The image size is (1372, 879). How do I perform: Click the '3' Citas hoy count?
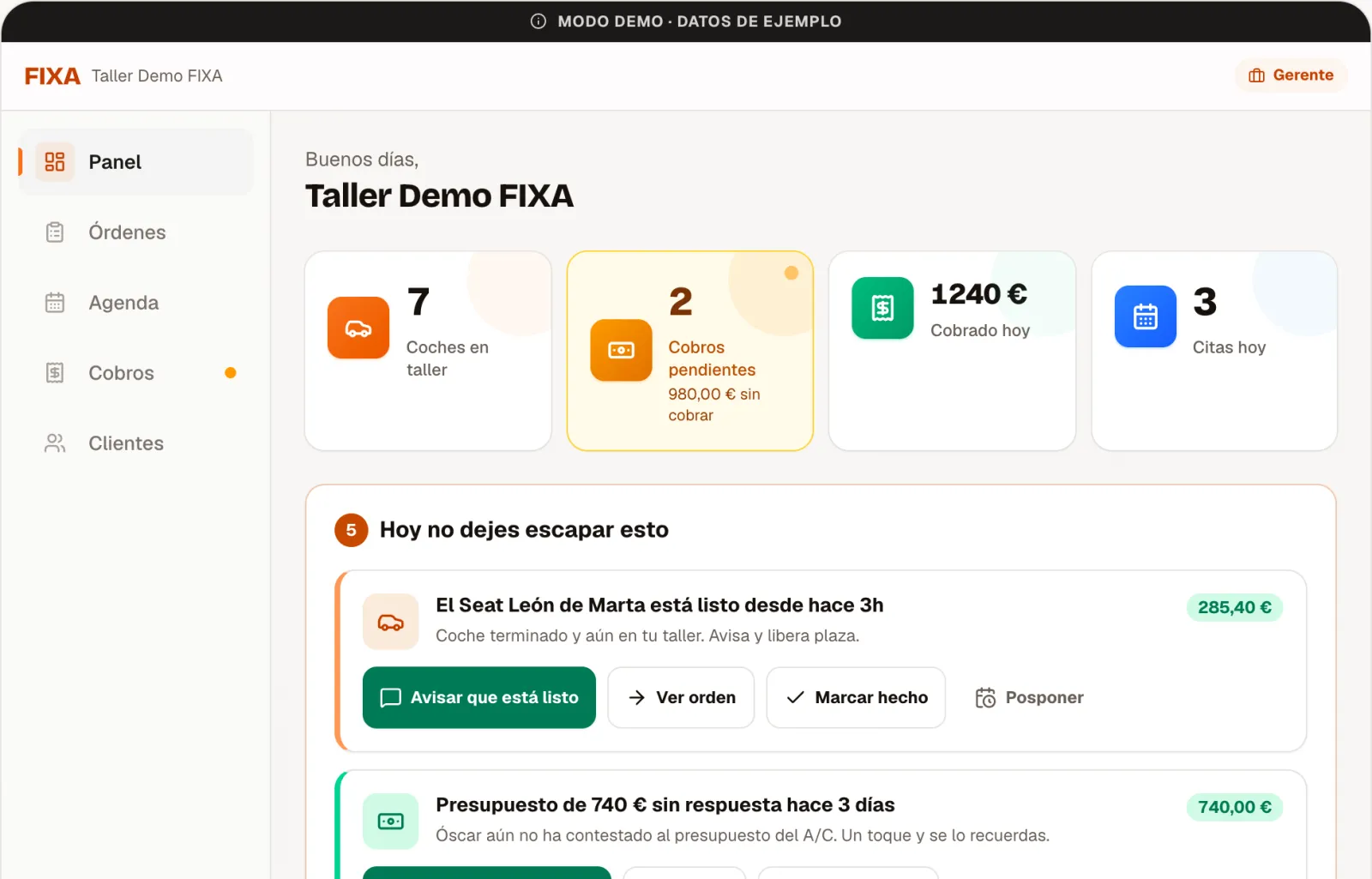click(1205, 302)
